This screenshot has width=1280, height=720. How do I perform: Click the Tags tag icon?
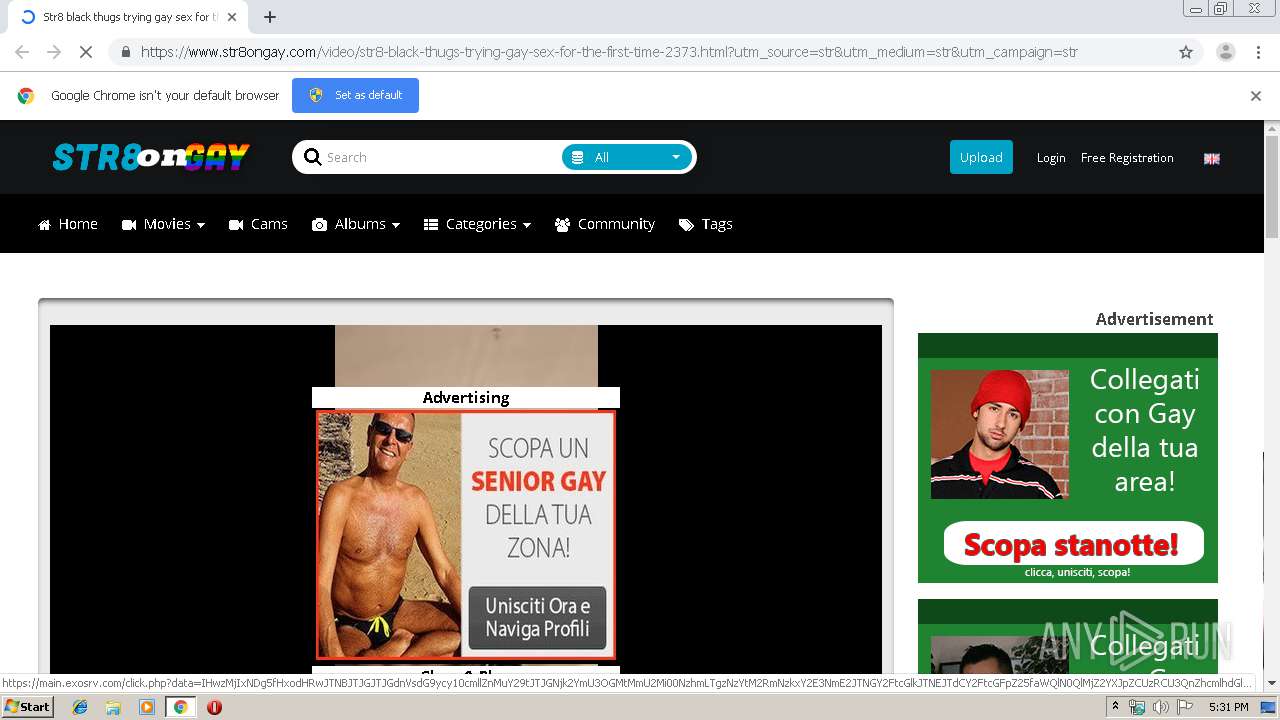tap(686, 225)
